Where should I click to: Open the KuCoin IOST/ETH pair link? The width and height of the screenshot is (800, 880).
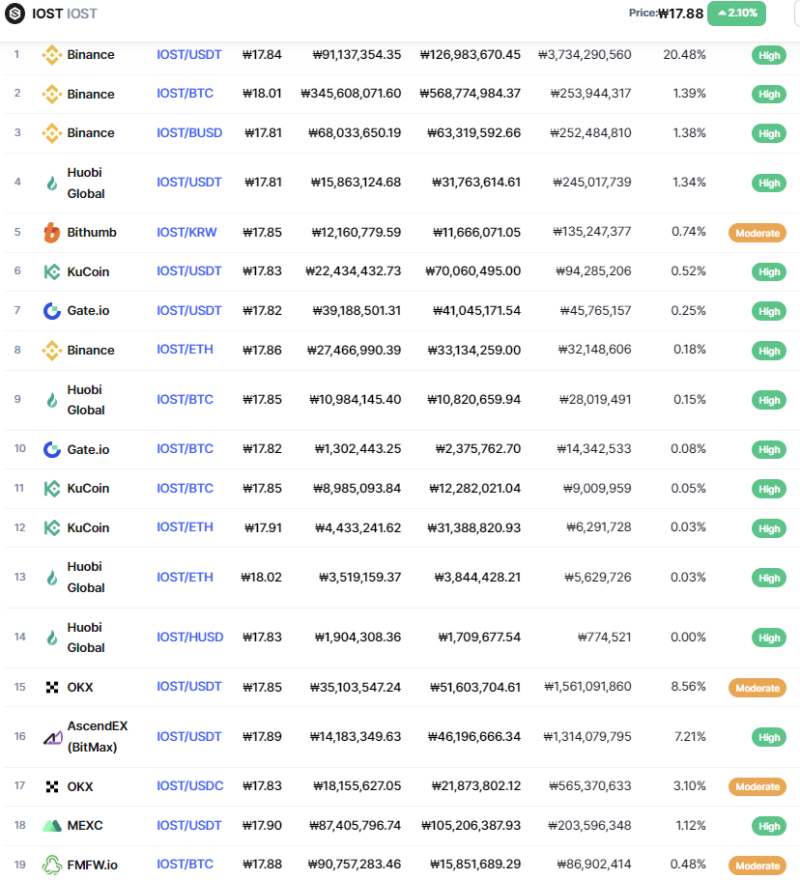pos(185,527)
